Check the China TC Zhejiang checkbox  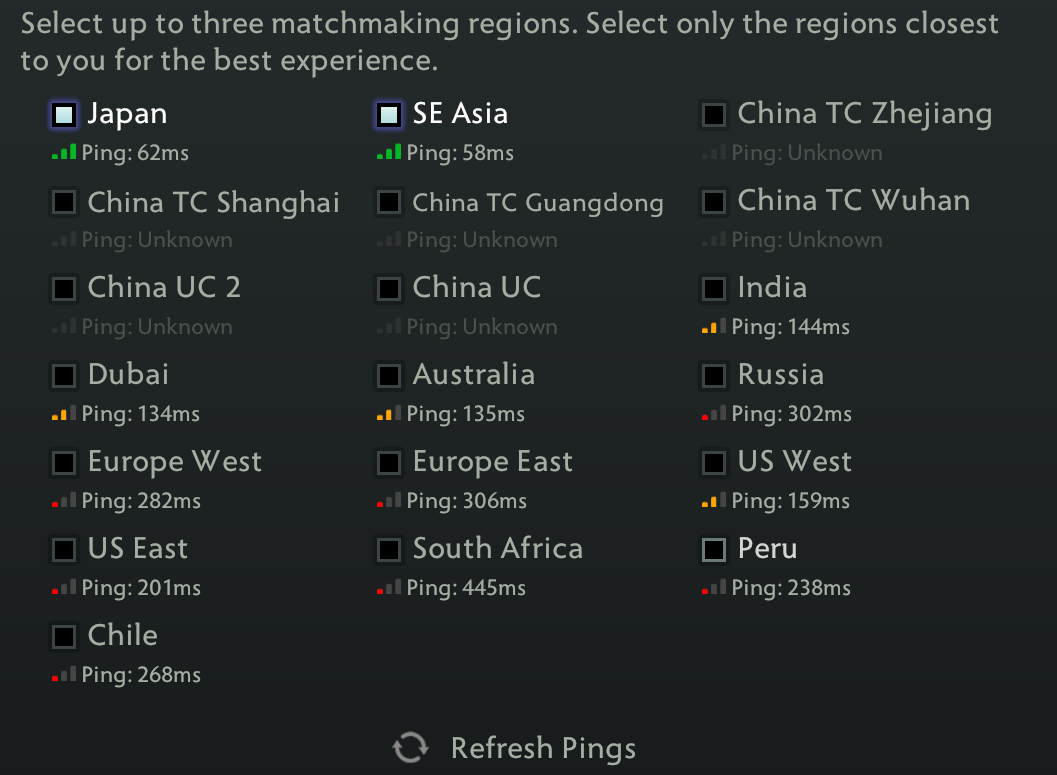pyautogui.click(x=714, y=115)
